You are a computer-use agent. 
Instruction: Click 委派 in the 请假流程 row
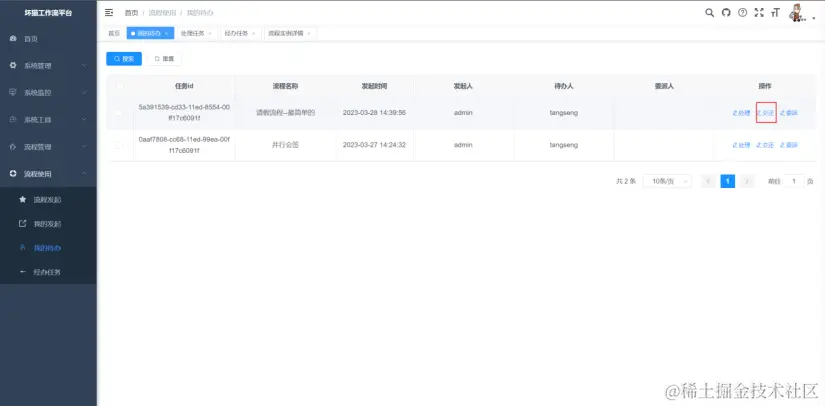[x=789, y=113]
